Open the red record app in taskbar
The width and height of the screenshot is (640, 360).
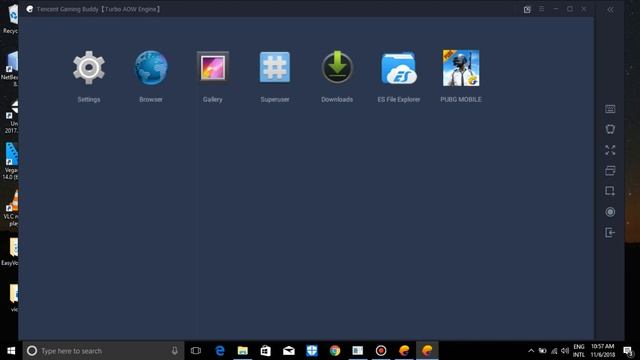pos(381,351)
